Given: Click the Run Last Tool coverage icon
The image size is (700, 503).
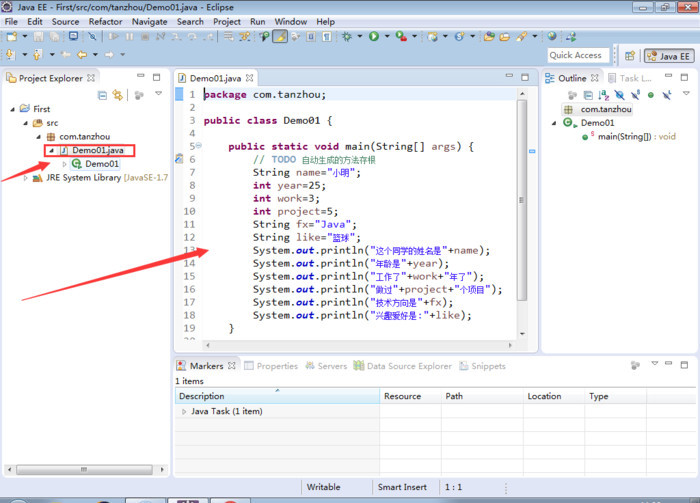Looking at the screenshot, I should click(x=401, y=37).
